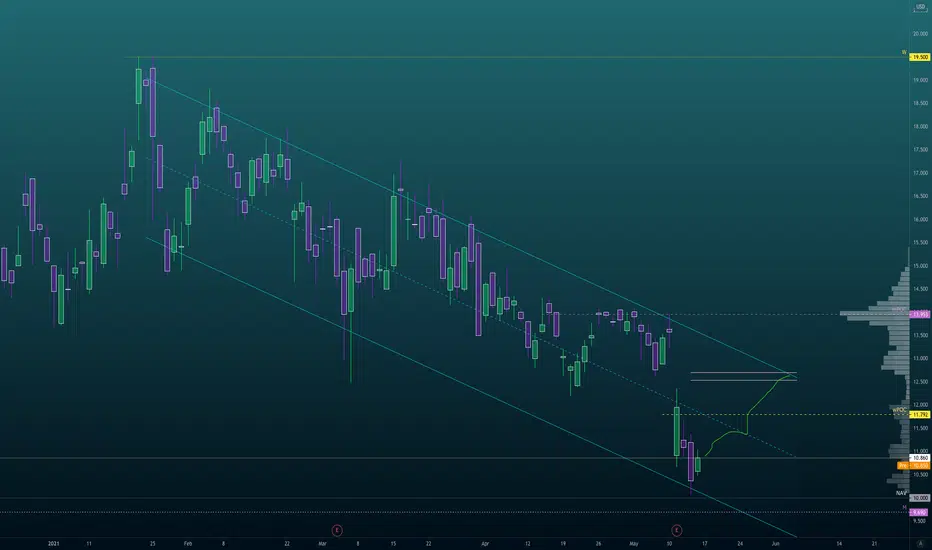
Task: Click the 10.860 current price label
Action: click(x=920, y=458)
